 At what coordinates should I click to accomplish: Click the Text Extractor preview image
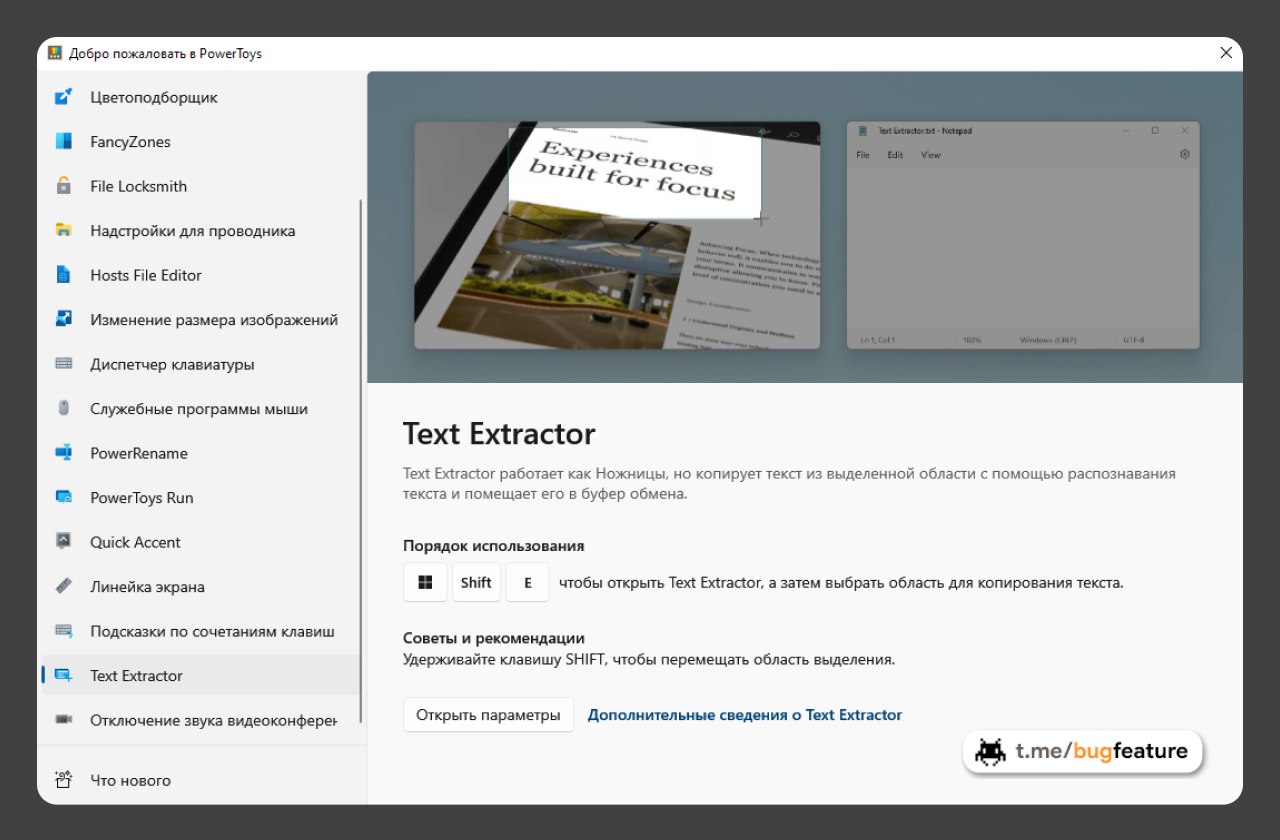(617, 235)
